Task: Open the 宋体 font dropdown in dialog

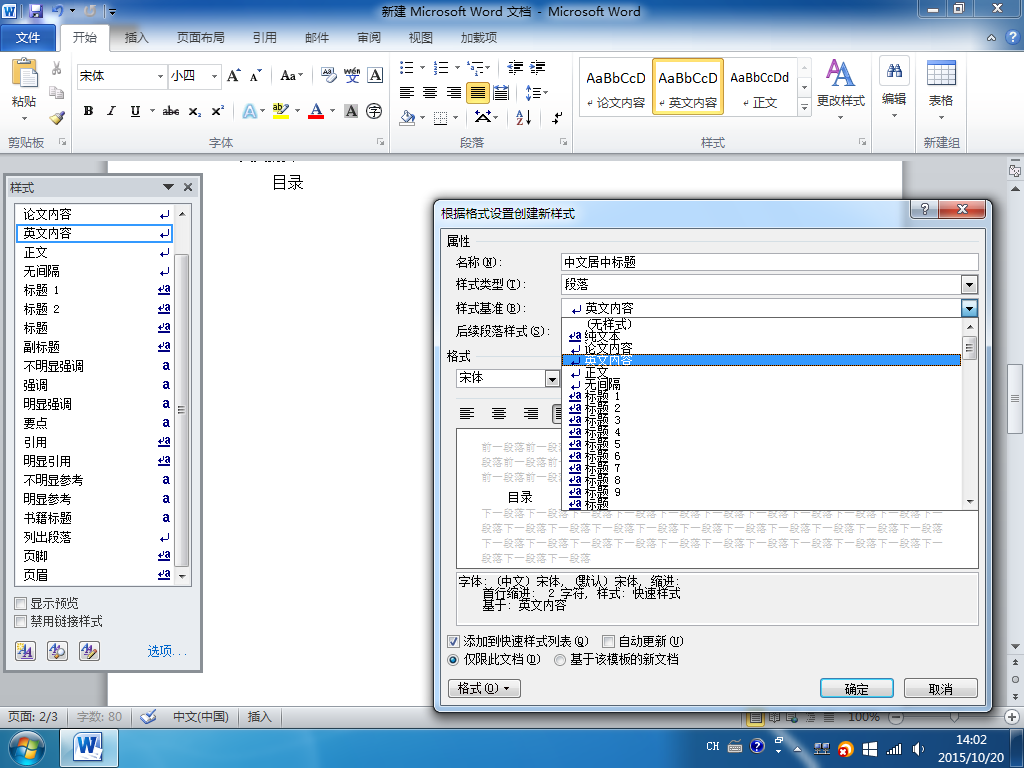Action: pyautogui.click(x=552, y=379)
